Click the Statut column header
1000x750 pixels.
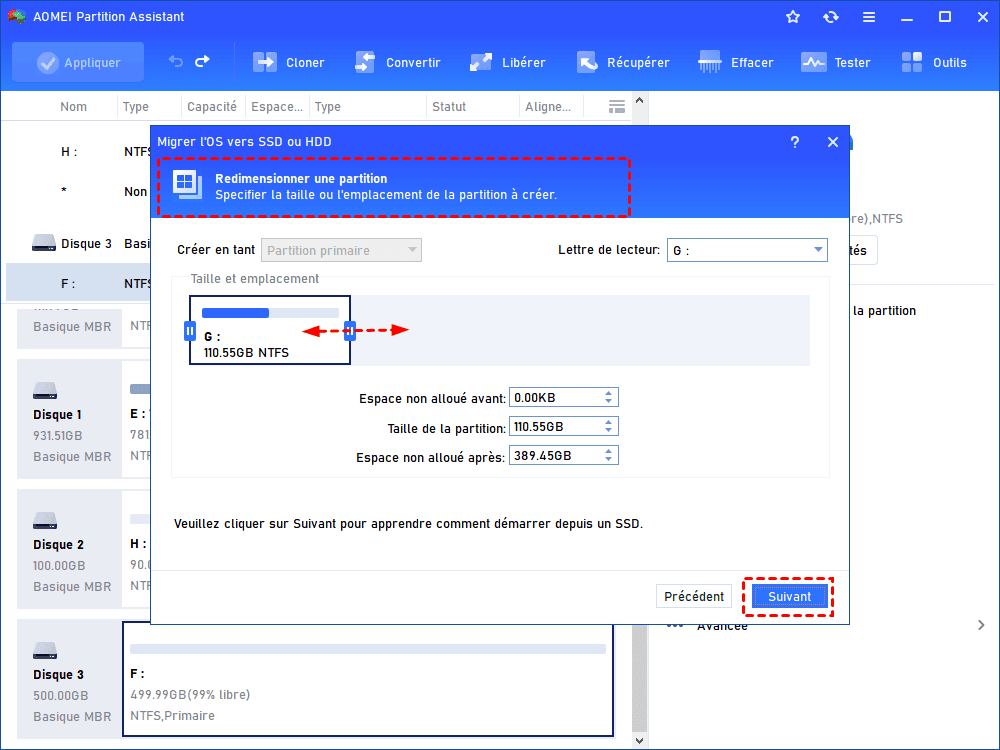pyautogui.click(x=449, y=107)
